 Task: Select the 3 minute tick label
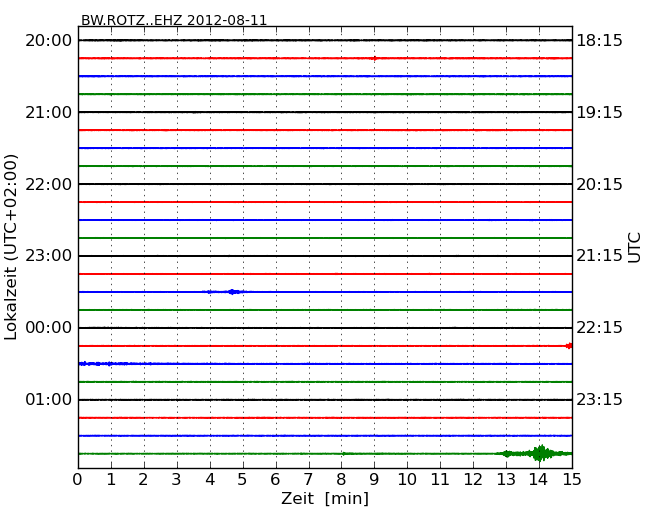point(177,480)
